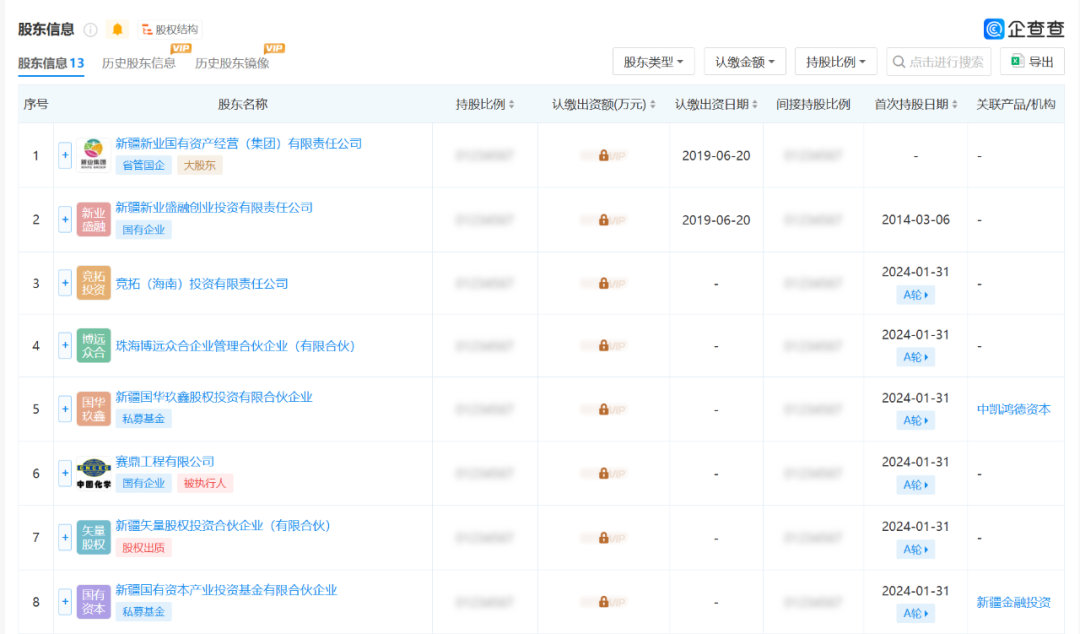Open the 认缴金额 filter dropdown
This screenshot has width=1080, height=634.
(745, 62)
